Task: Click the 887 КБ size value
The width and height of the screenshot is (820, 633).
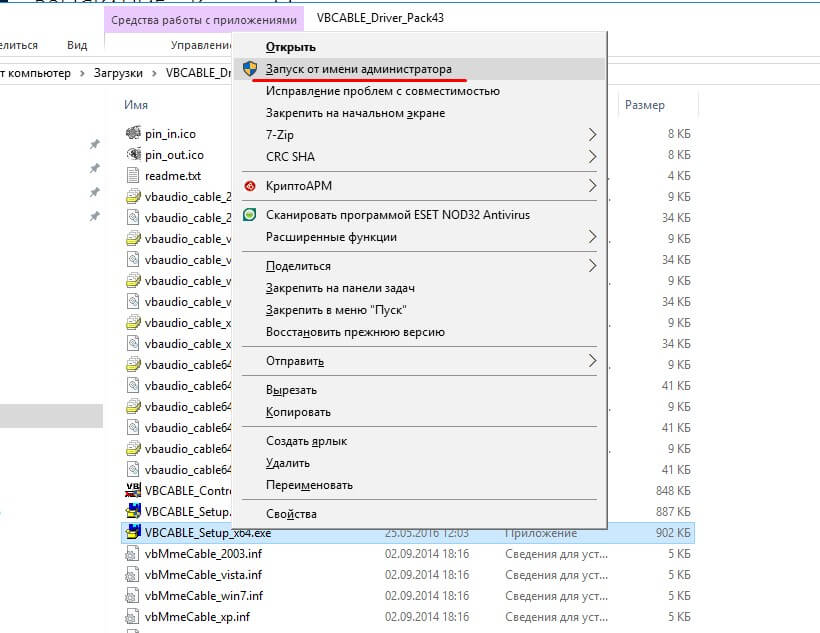Action: point(673,512)
